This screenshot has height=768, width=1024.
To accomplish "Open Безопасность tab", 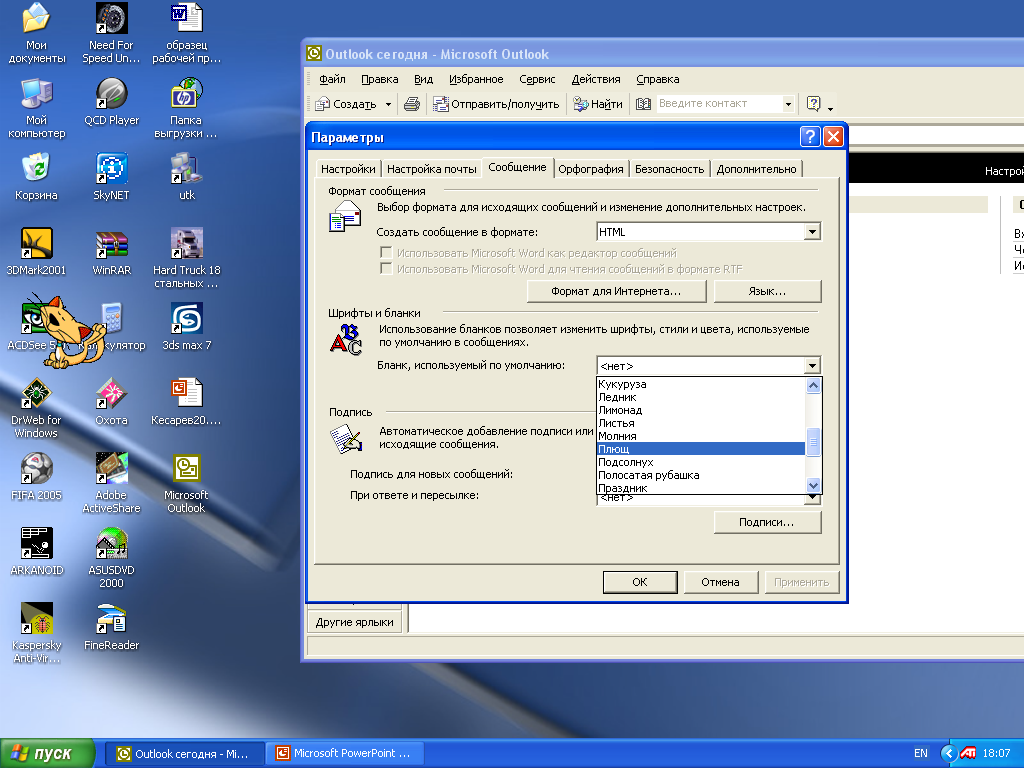I will point(669,169).
